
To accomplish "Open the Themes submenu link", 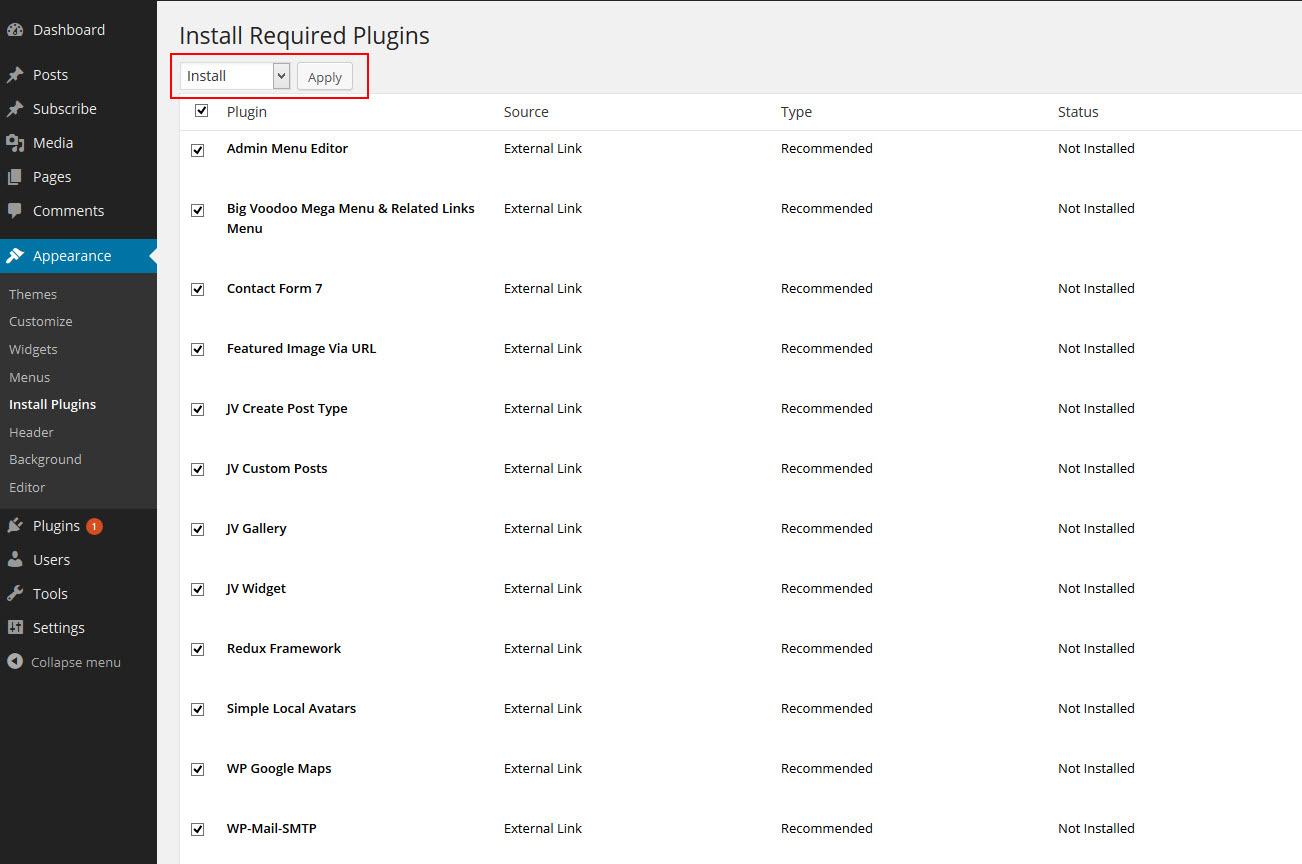I will 33,294.
